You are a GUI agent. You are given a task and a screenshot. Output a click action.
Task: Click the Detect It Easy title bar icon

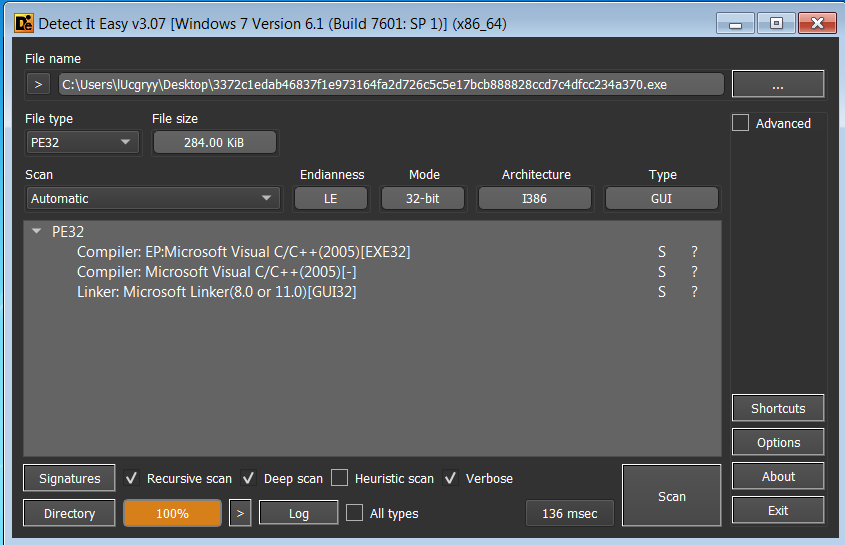(24, 24)
